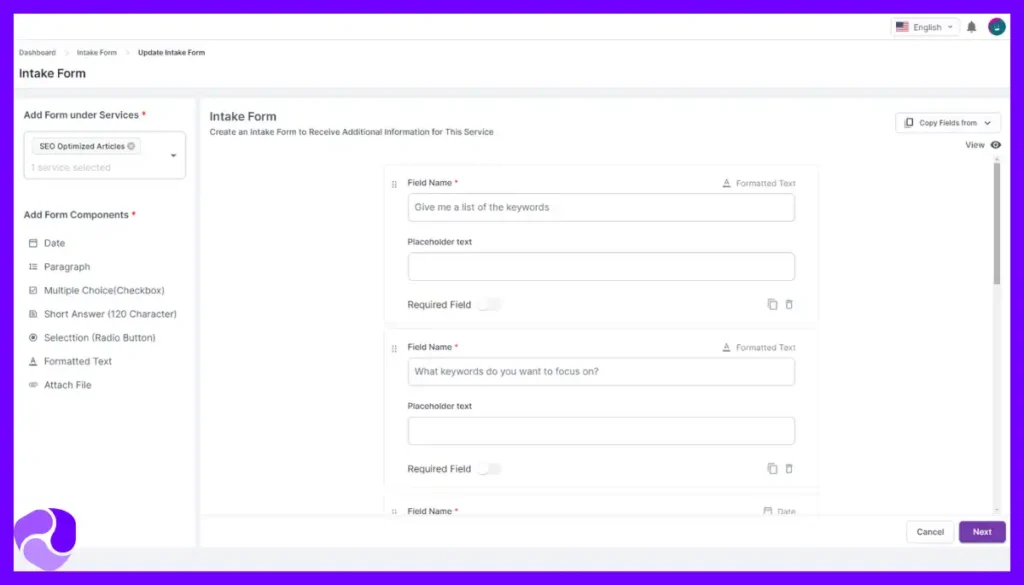Open notifications via the bell icon

click(970, 26)
